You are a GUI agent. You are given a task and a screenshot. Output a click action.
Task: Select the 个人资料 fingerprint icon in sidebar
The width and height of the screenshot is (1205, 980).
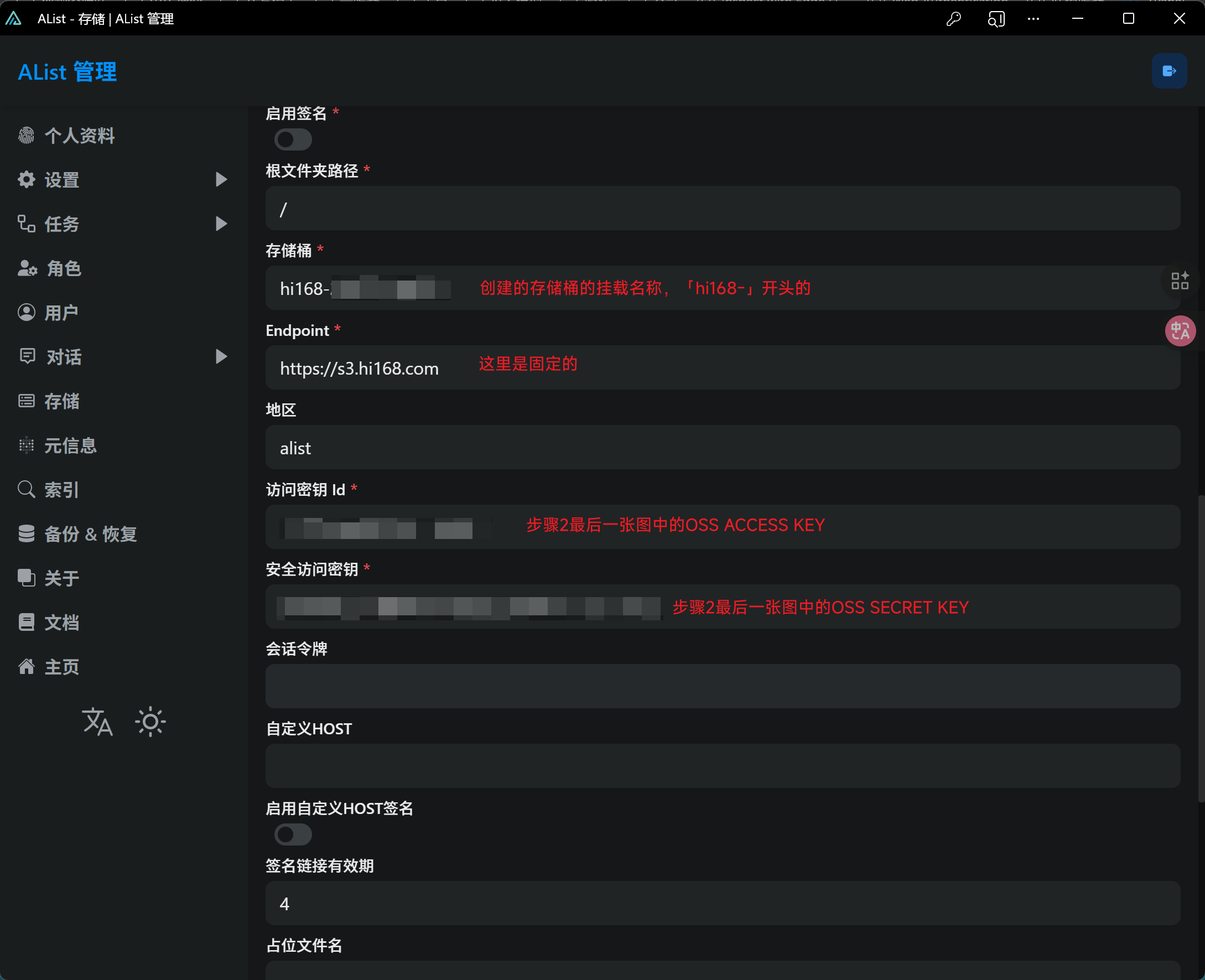pyautogui.click(x=26, y=136)
